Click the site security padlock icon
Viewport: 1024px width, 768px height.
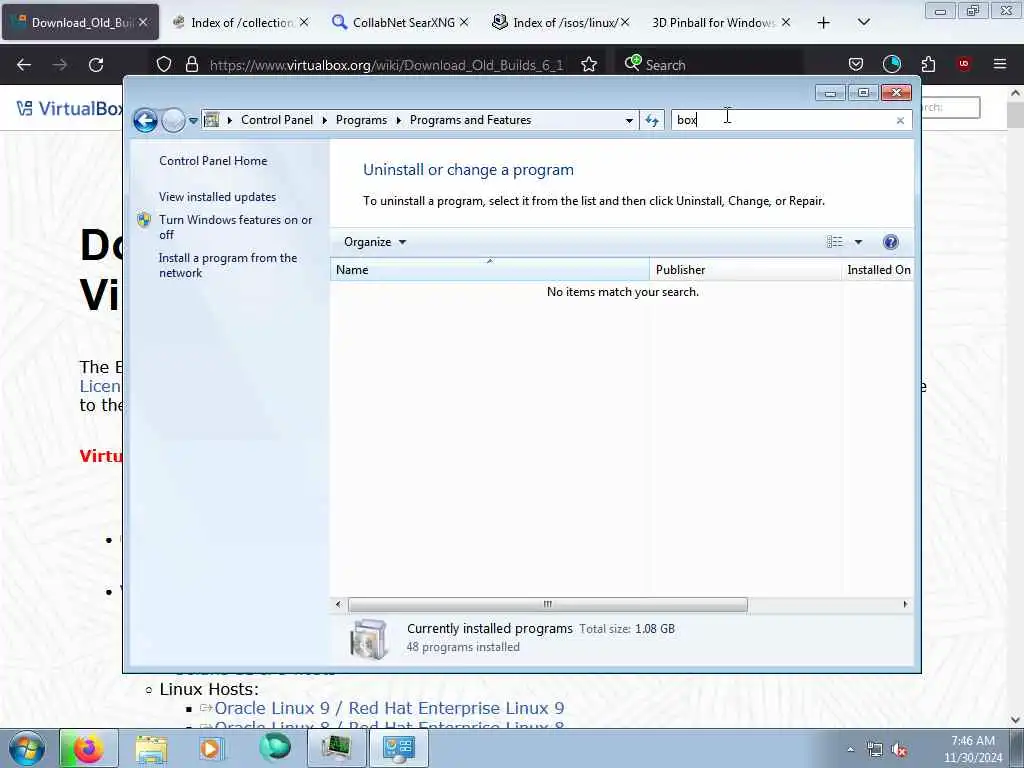191,64
